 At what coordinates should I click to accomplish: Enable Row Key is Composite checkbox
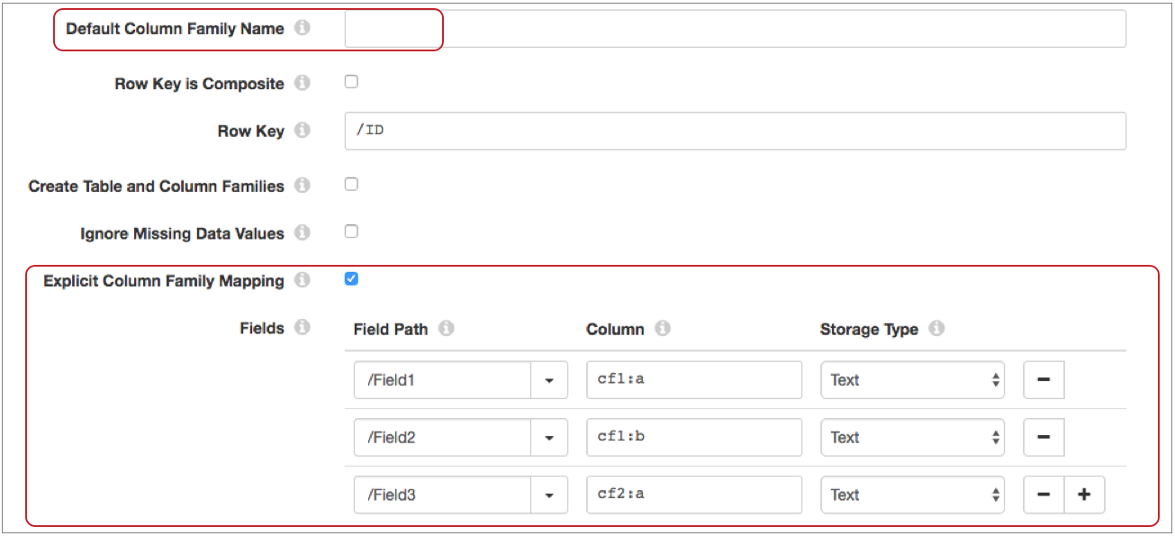tap(351, 82)
